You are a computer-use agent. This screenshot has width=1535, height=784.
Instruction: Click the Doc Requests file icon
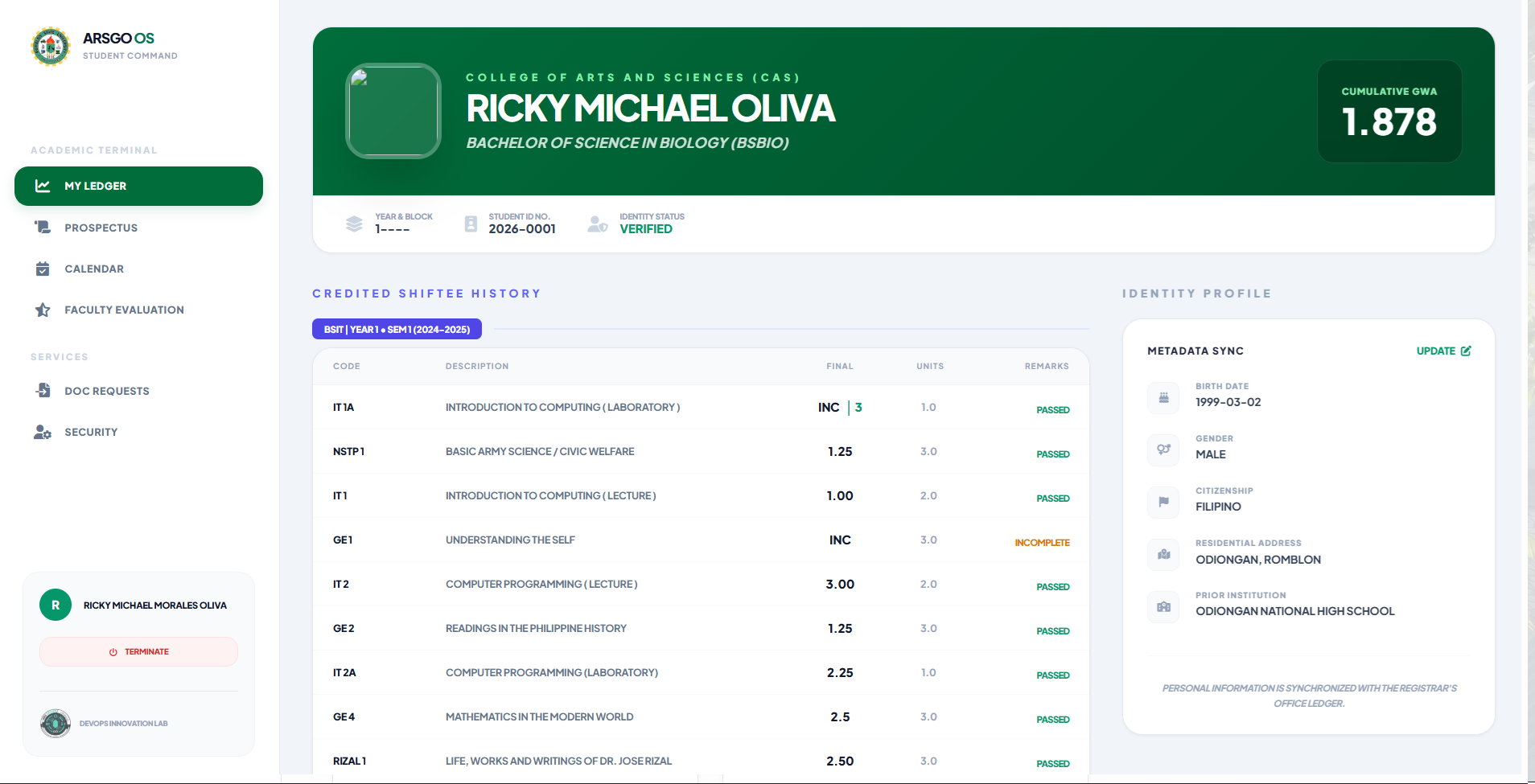[43, 391]
